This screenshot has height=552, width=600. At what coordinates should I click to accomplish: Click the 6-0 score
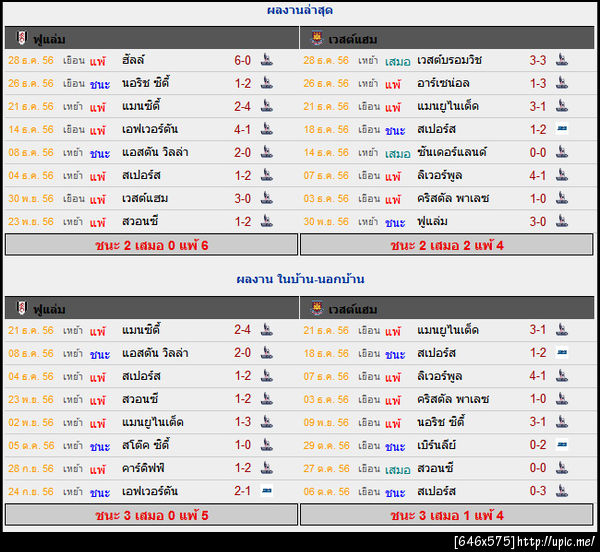tap(243, 60)
